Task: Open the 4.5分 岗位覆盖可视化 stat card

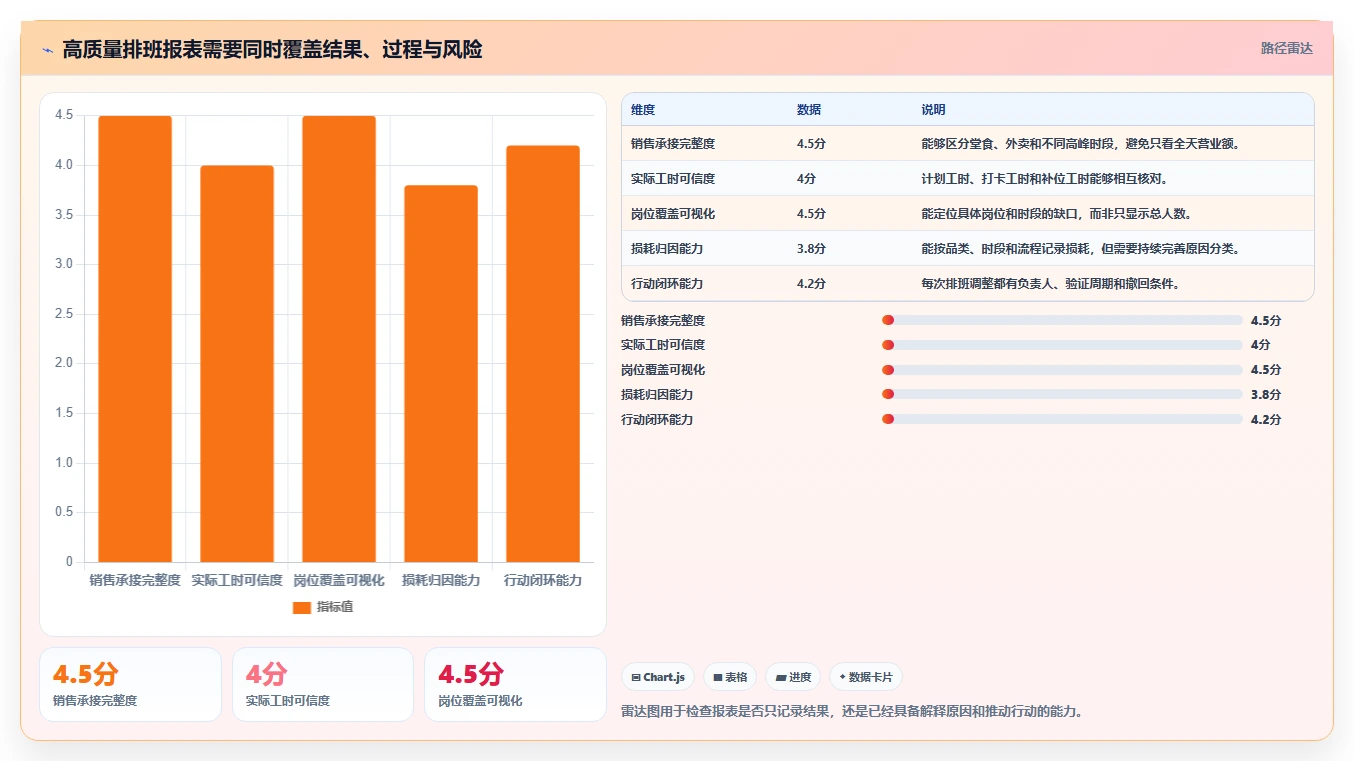Action: 515,684
